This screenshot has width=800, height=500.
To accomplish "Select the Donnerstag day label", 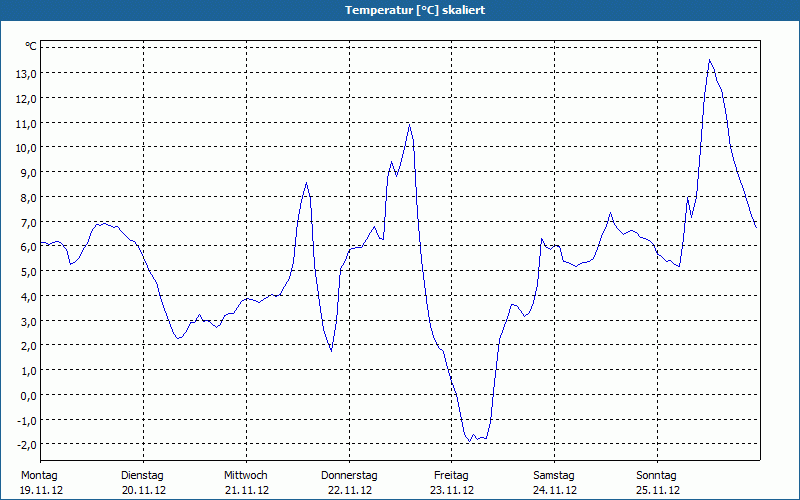I will (349, 475).
